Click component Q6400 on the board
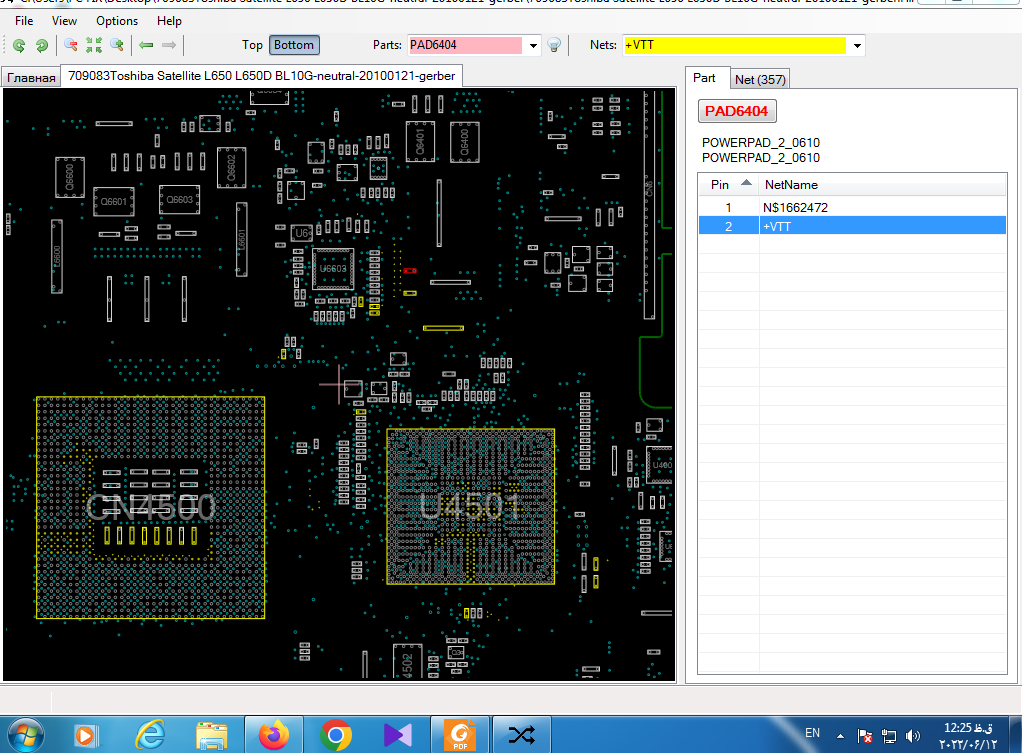The height and width of the screenshot is (753, 1022). point(465,141)
